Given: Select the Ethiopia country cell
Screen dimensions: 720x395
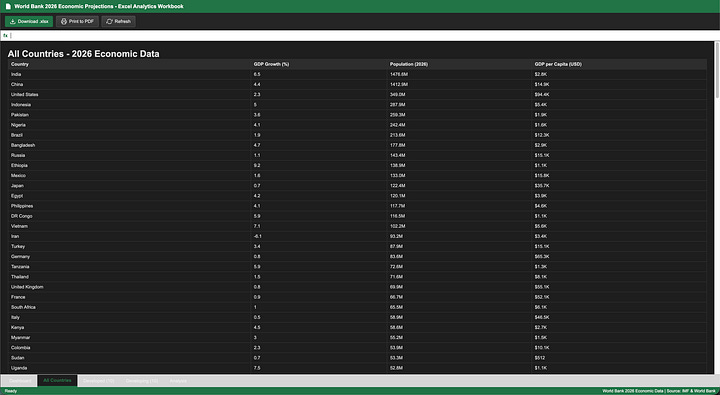Looking at the screenshot, I should coord(129,165).
